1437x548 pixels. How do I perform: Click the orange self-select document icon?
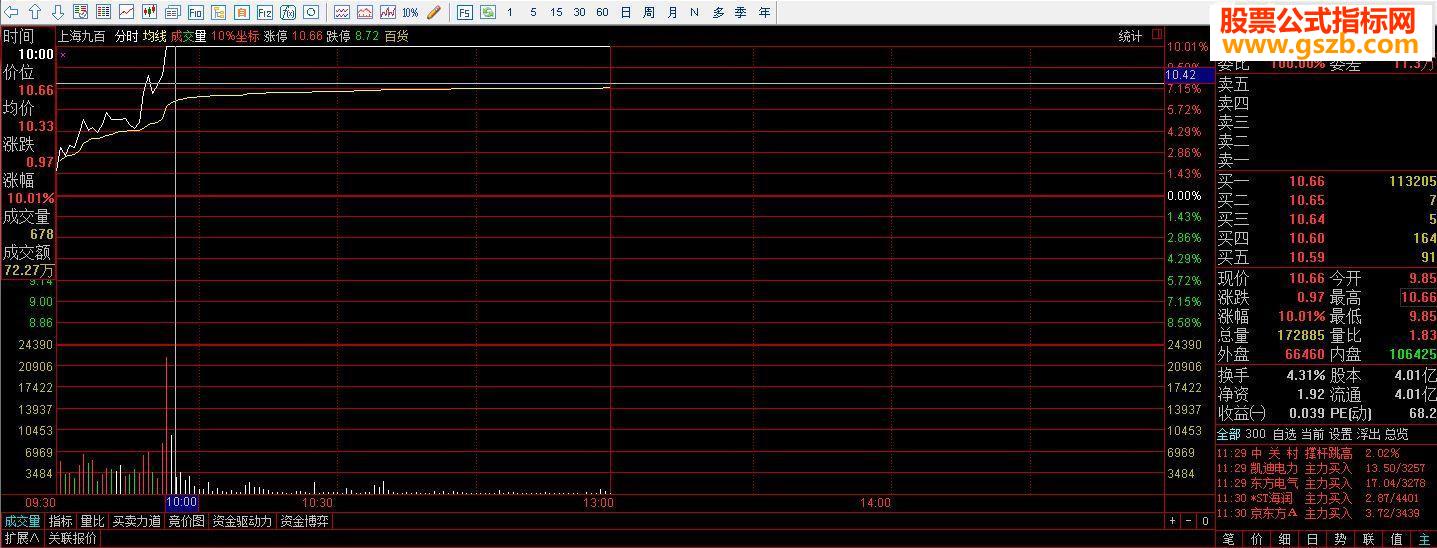point(241,12)
